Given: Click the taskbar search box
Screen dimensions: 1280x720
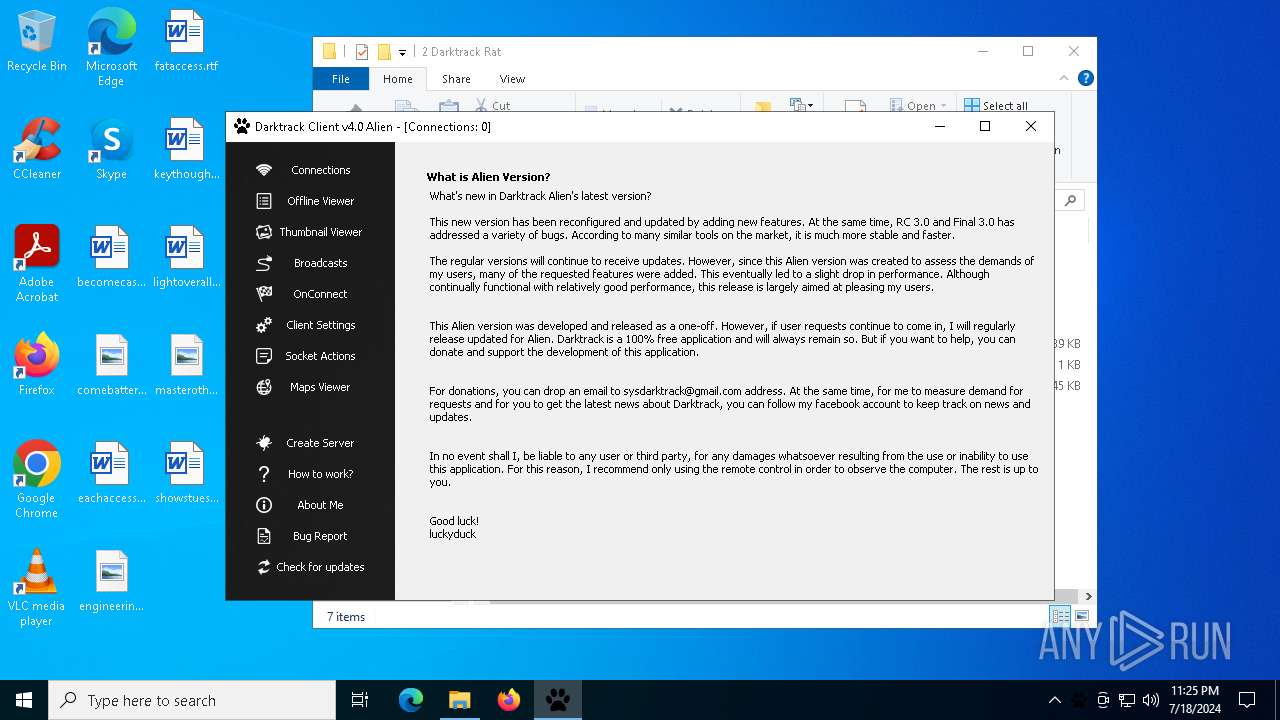Looking at the screenshot, I should [192, 700].
